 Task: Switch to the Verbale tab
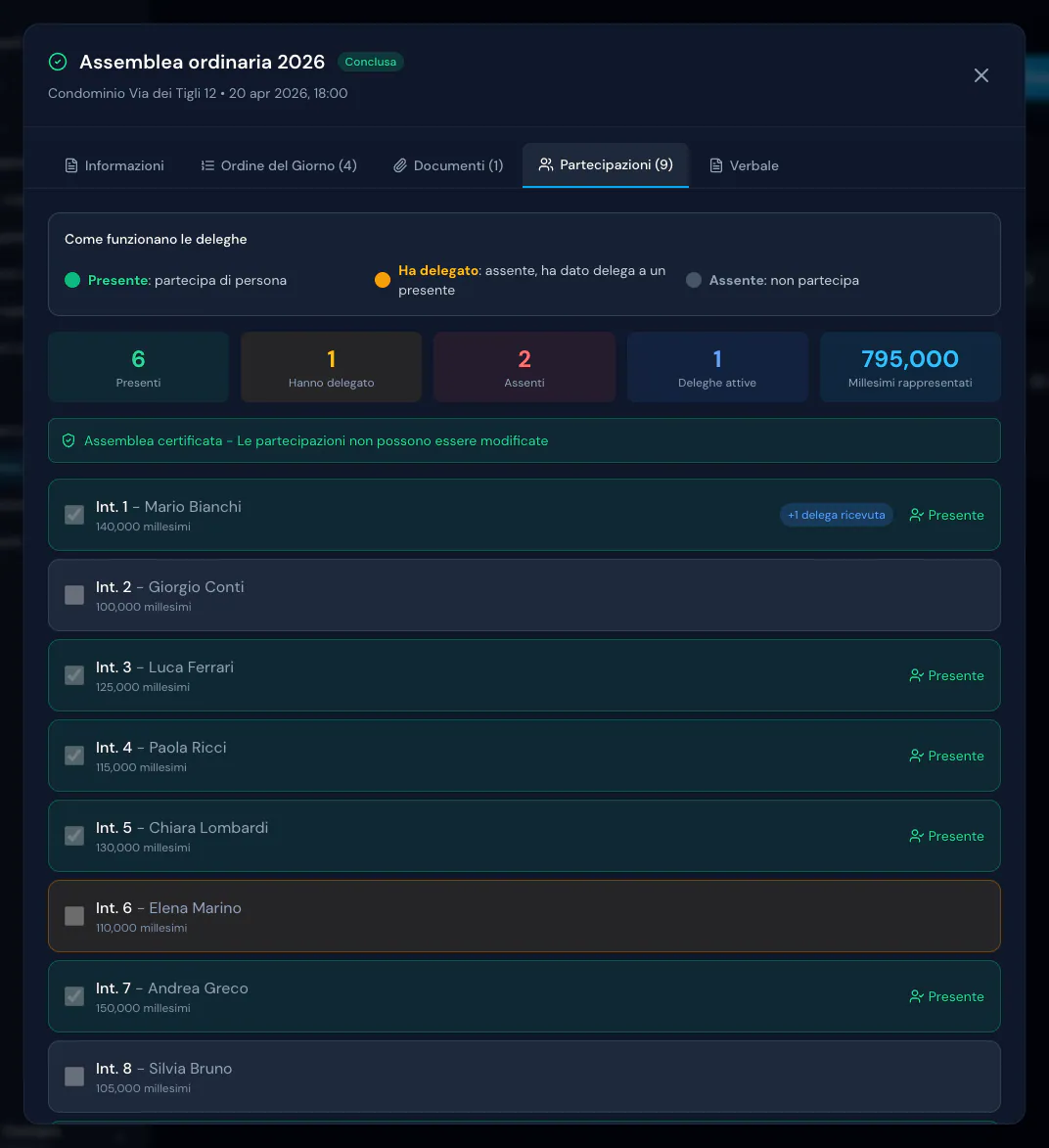coord(744,165)
